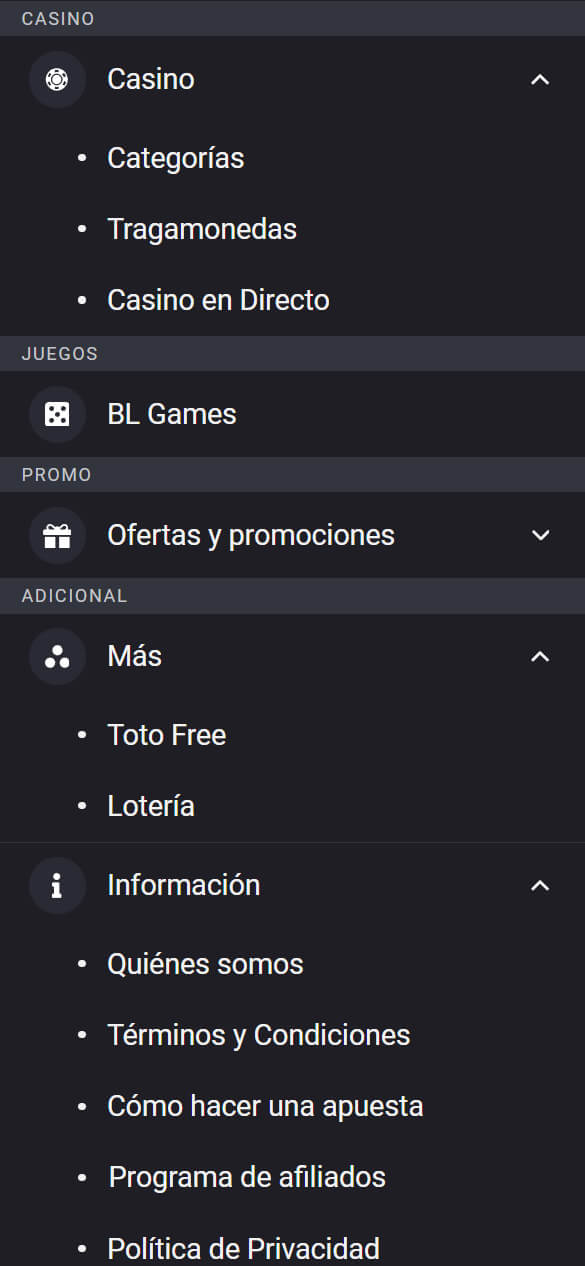Click the BL Games dice icon
585x1266 pixels.
[x=57, y=414]
